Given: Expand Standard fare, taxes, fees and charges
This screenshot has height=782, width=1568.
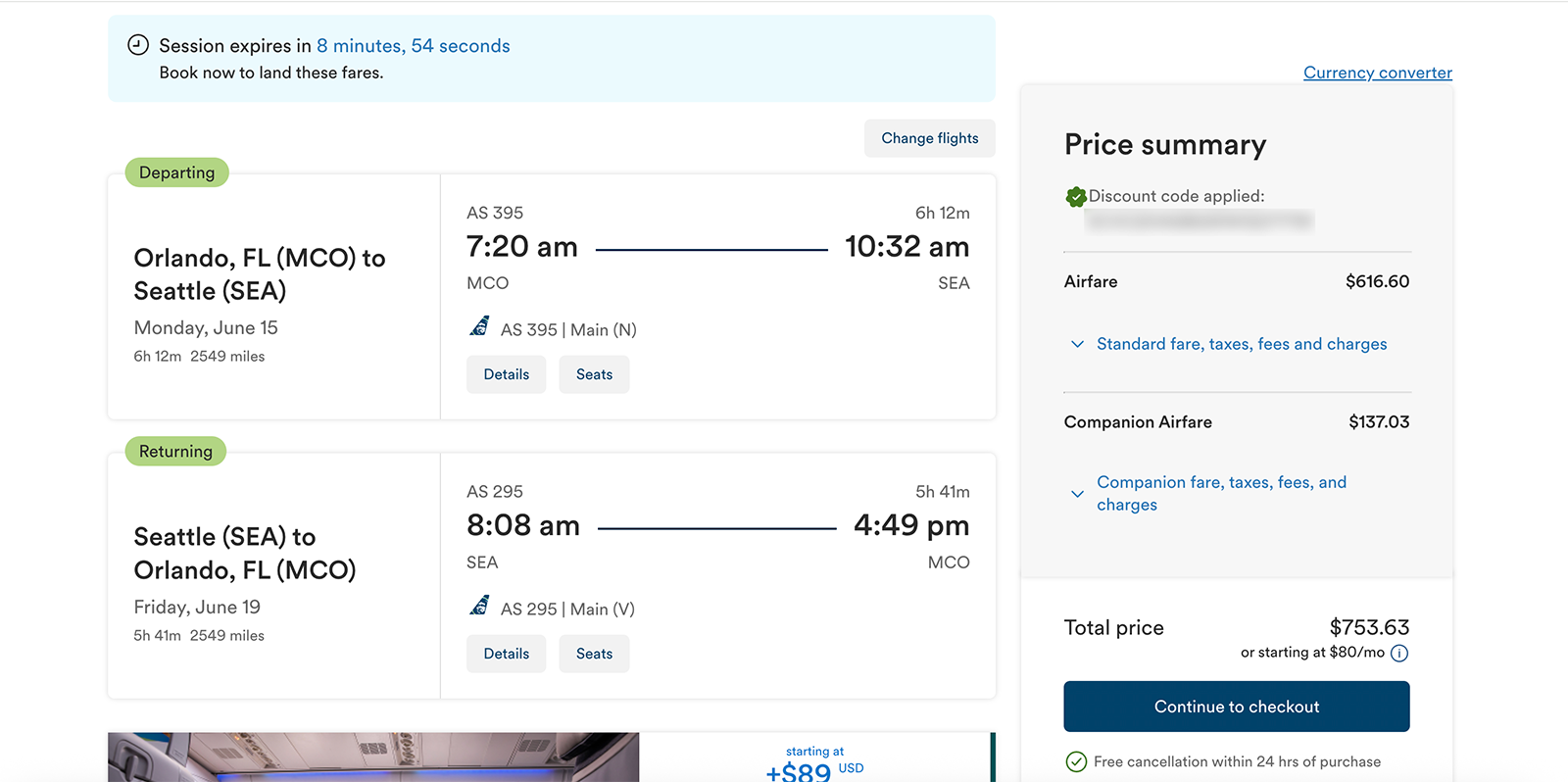Looking at the screenshot, I should [x=1241, y=344].
